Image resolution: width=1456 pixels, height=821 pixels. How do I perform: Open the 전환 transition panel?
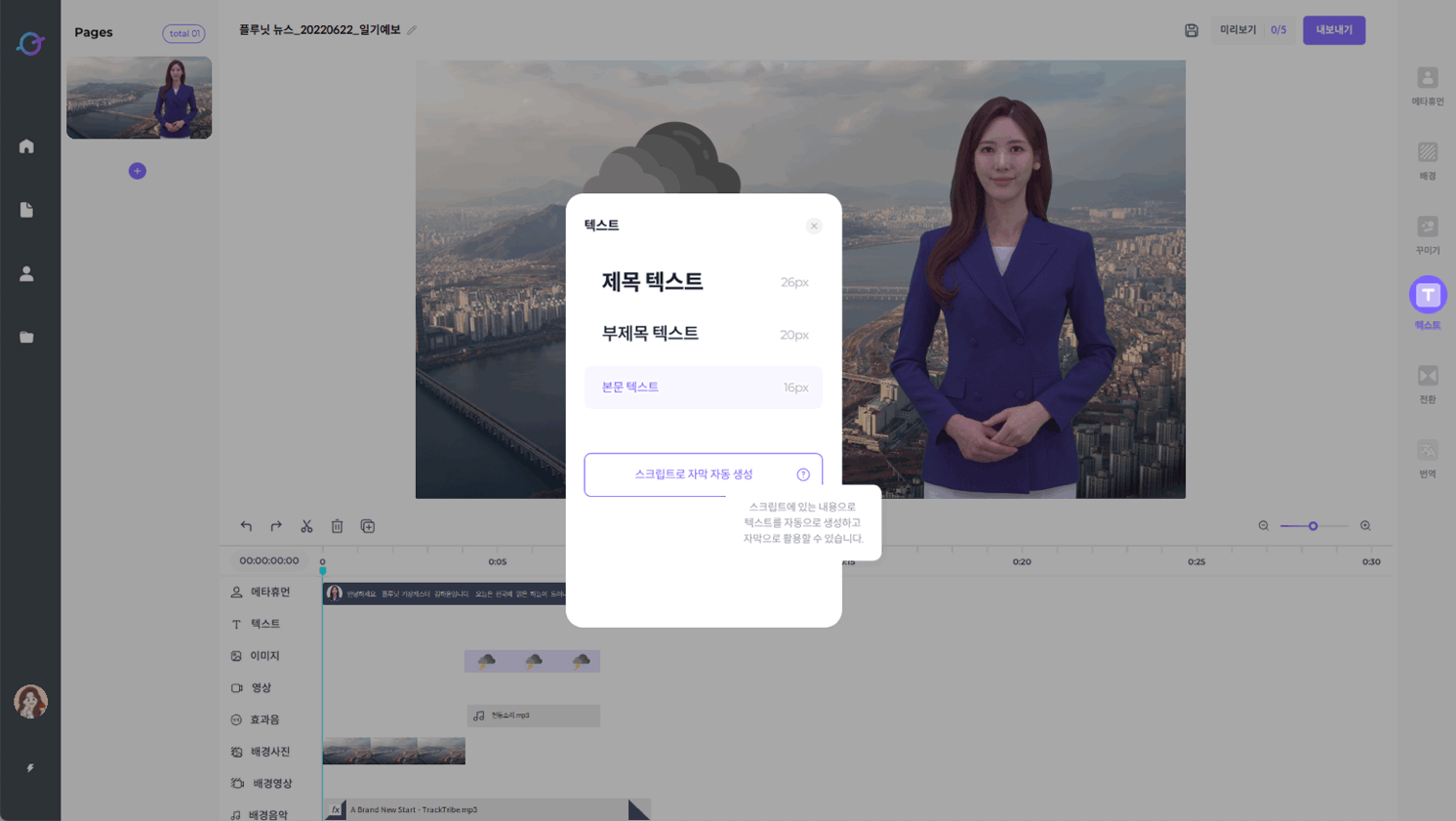1427,384
